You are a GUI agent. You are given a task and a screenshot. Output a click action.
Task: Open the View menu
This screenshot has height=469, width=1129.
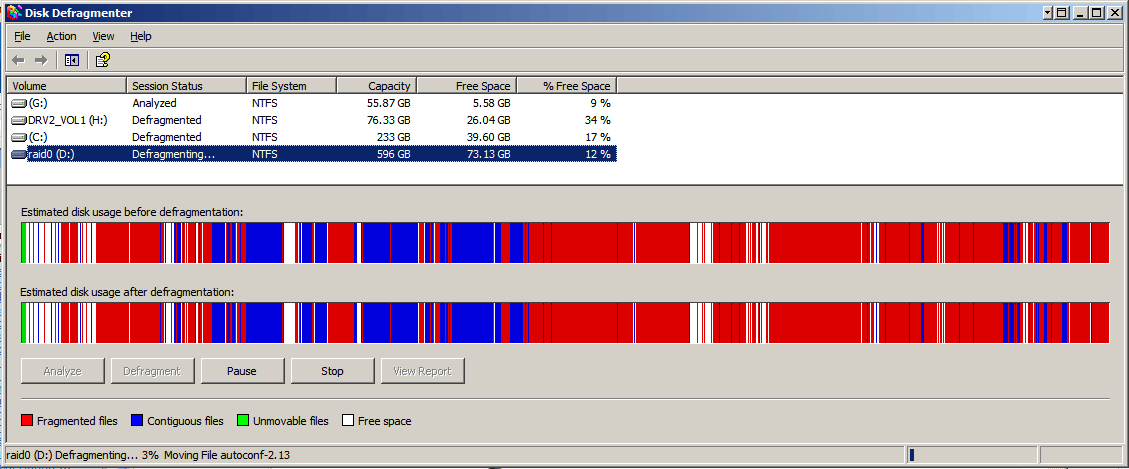103,36
